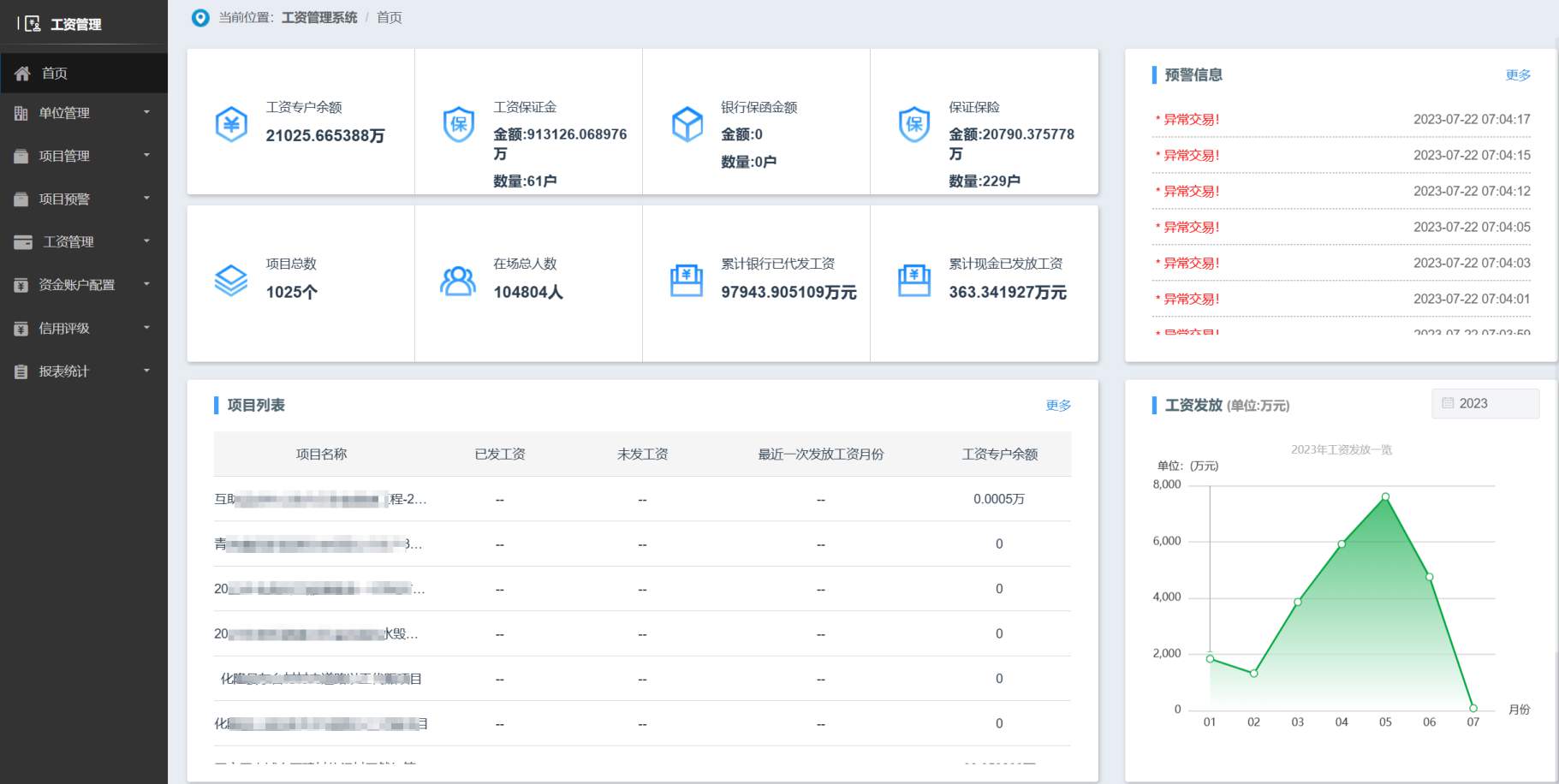Click the 工资专户余额 currency badge icon

click(x=230, y=123)
